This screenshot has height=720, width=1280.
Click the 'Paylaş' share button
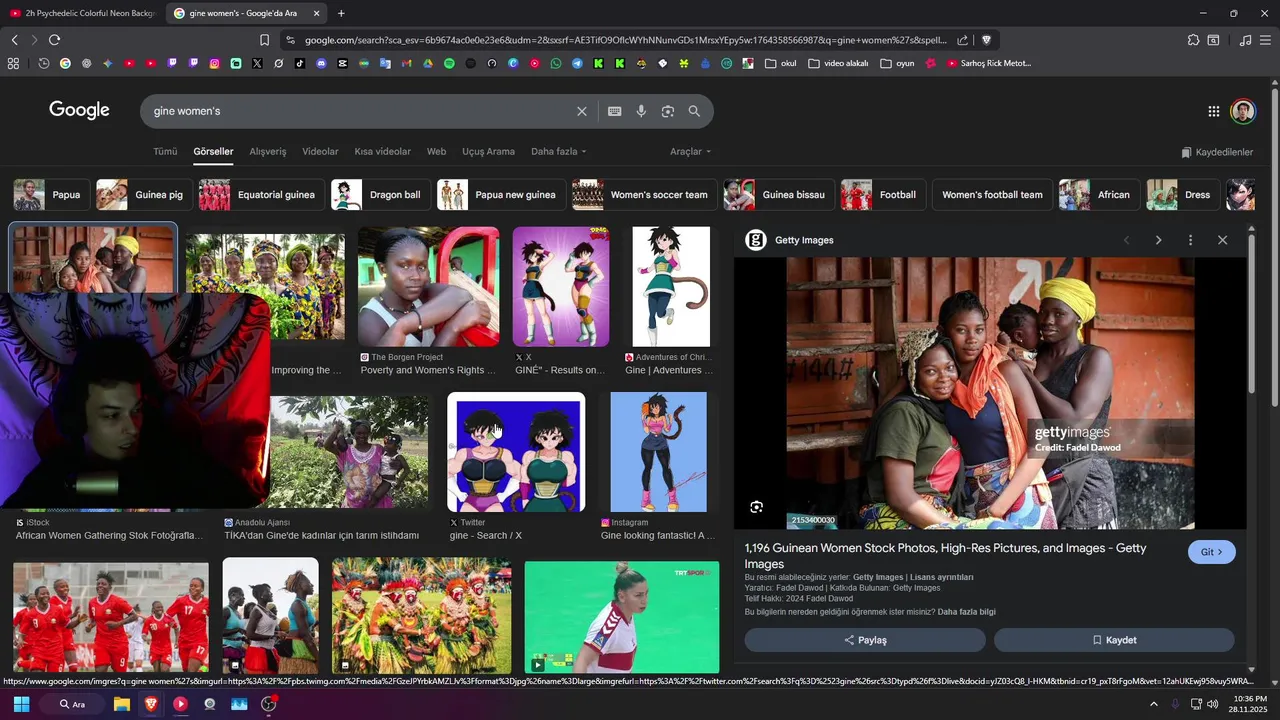[x=865, y=640]
